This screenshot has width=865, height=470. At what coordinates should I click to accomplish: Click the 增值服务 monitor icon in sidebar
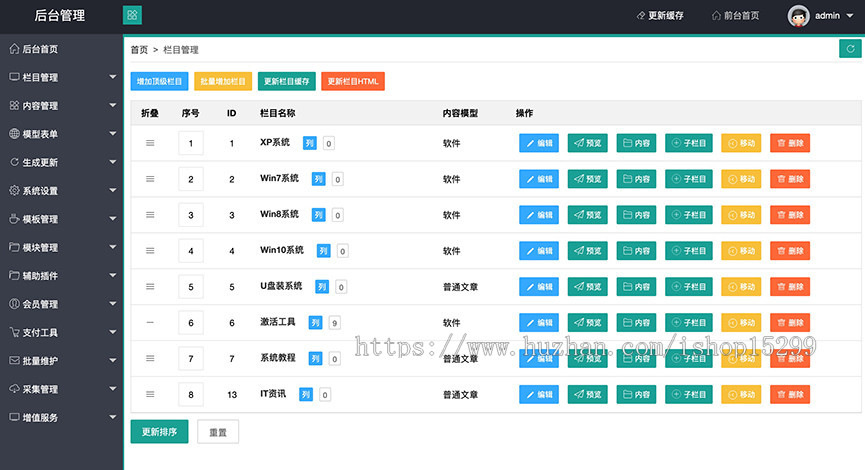(14, 417)
